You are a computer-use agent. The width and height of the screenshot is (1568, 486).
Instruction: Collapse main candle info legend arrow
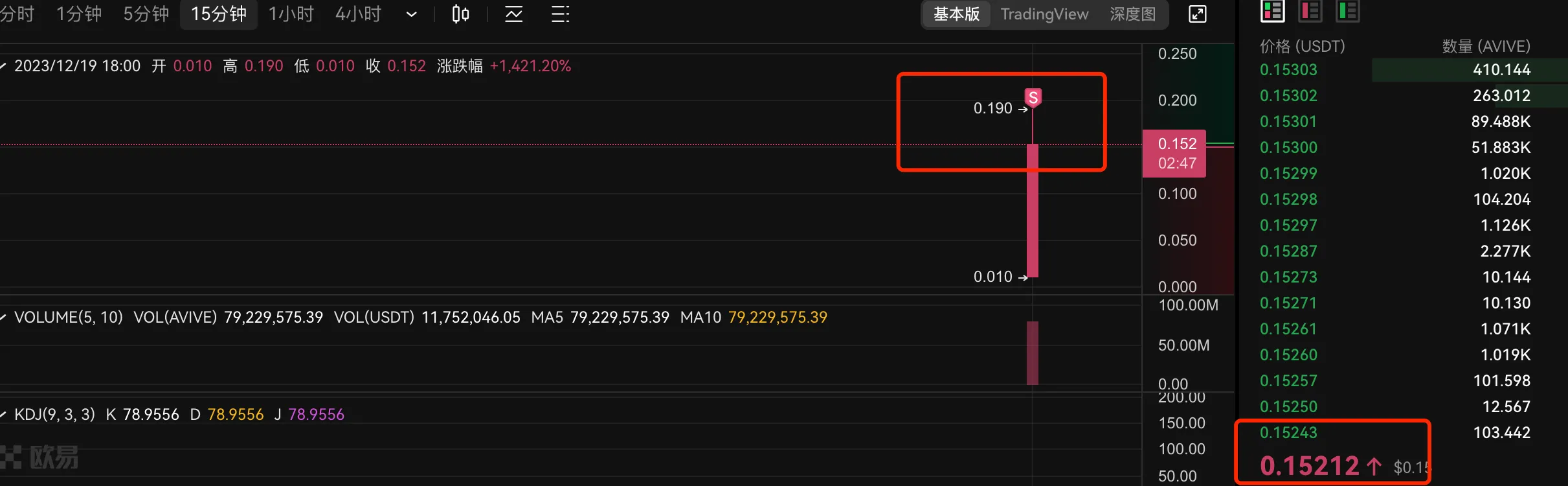point(3,66)
